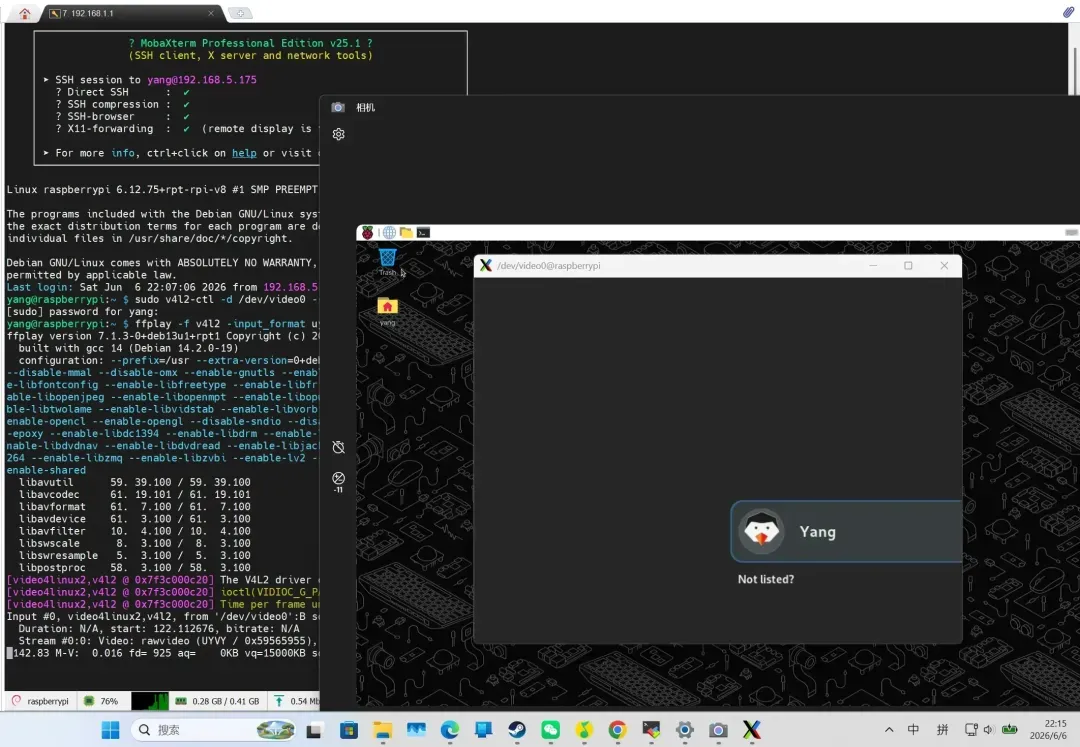
Task: Expand hidden system tray icons
Action: coord(889,730)
